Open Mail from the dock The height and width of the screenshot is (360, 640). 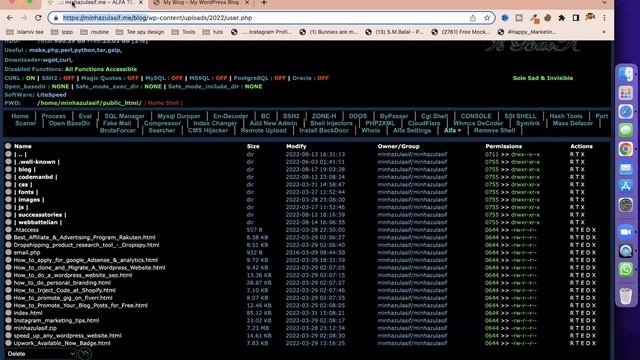point(626,168)
